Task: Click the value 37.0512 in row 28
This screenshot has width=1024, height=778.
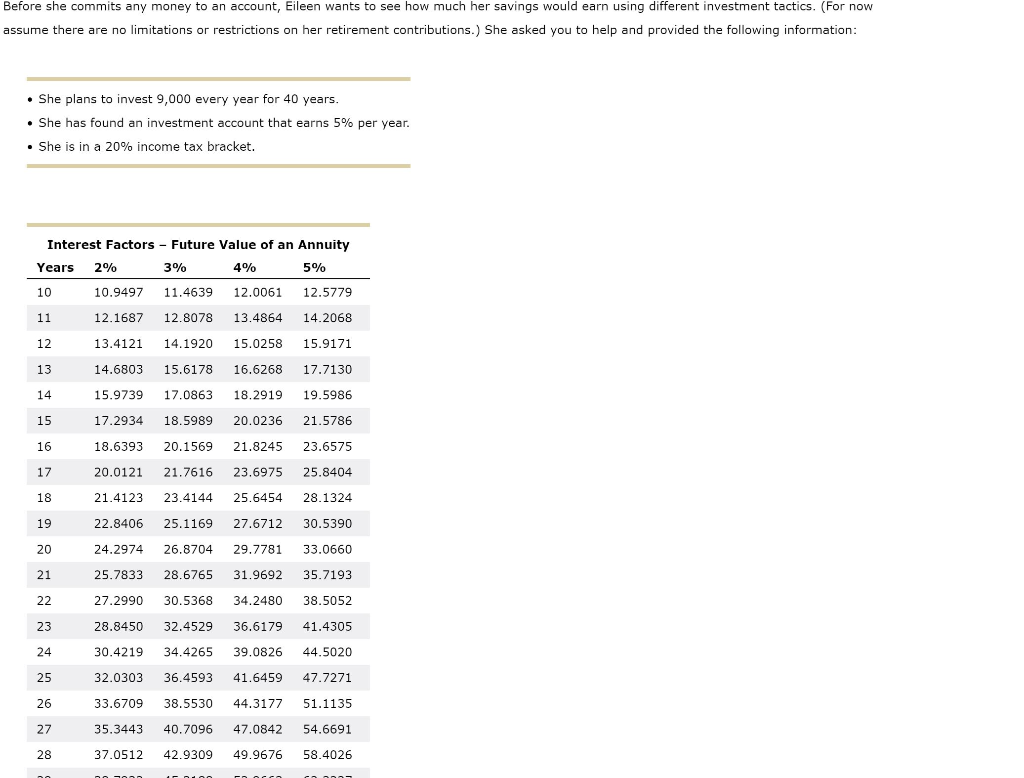Action: (118, 755)
